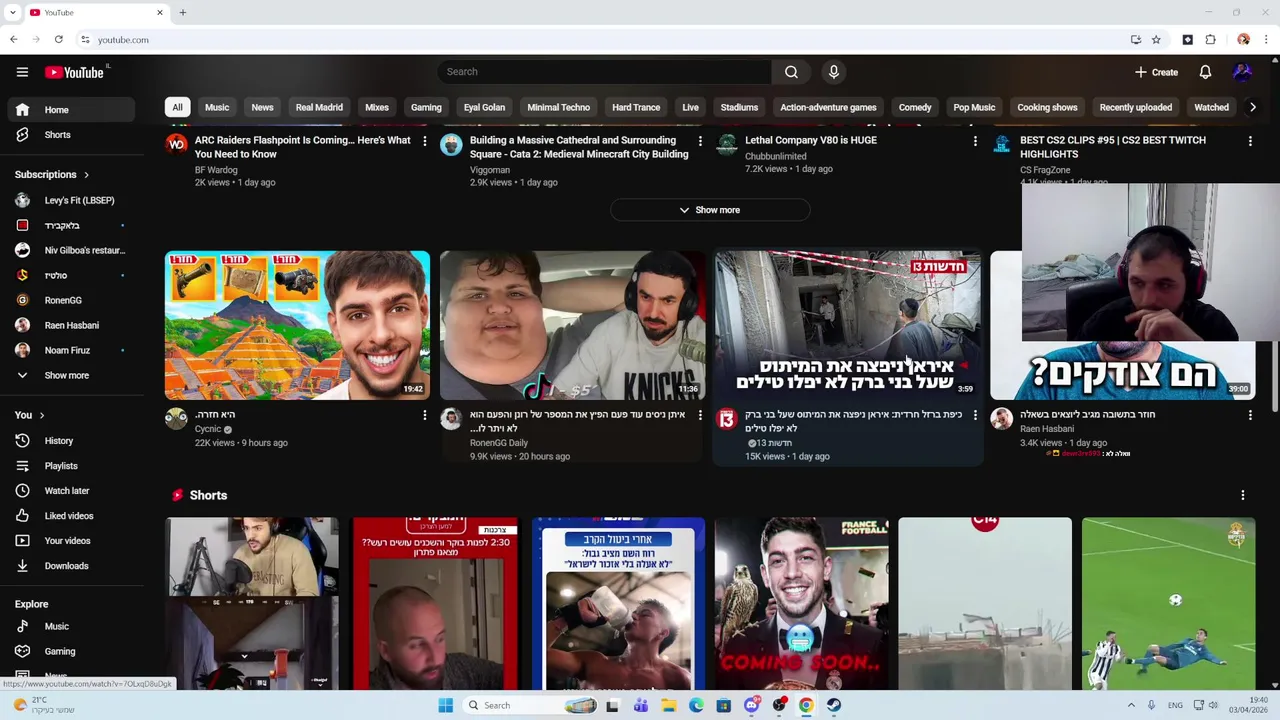
Task: Click the magnifier search button
Action: point(791,72)
